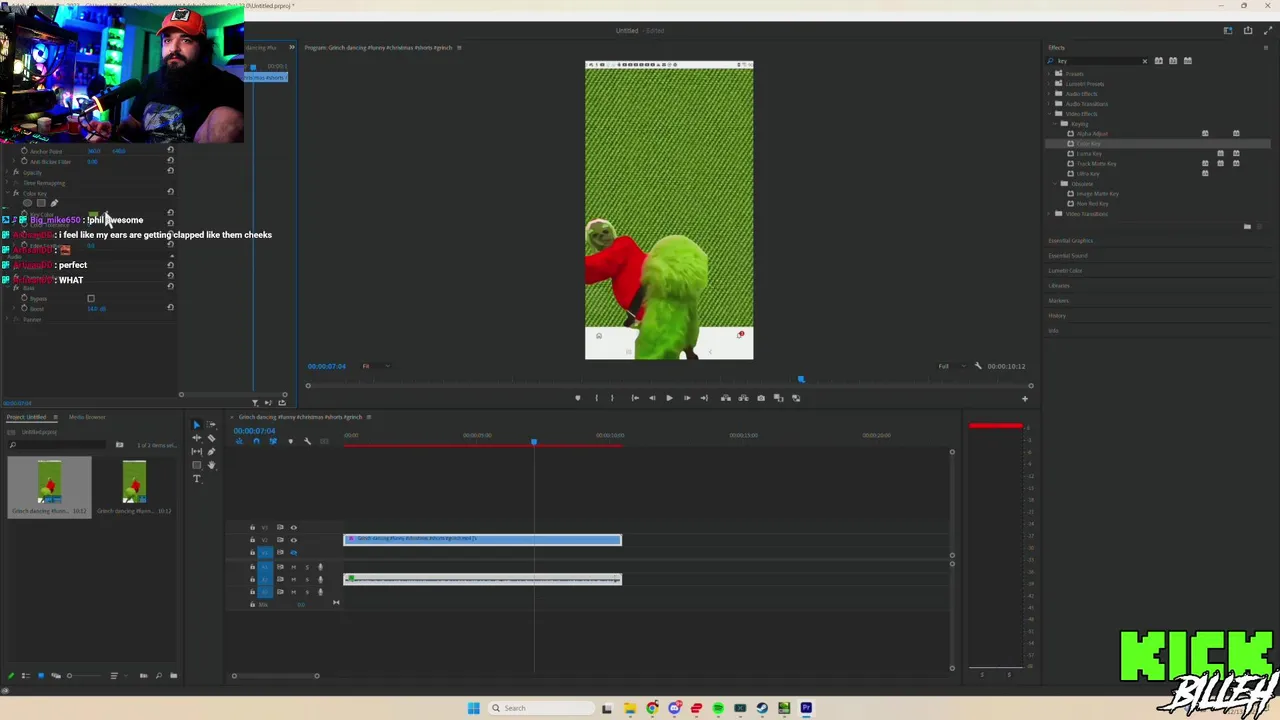Image resolution: width=1280 pixels, height=720 pixels.
Task: Open the Essential Sound panel
Action: [x=1067, y=256]
